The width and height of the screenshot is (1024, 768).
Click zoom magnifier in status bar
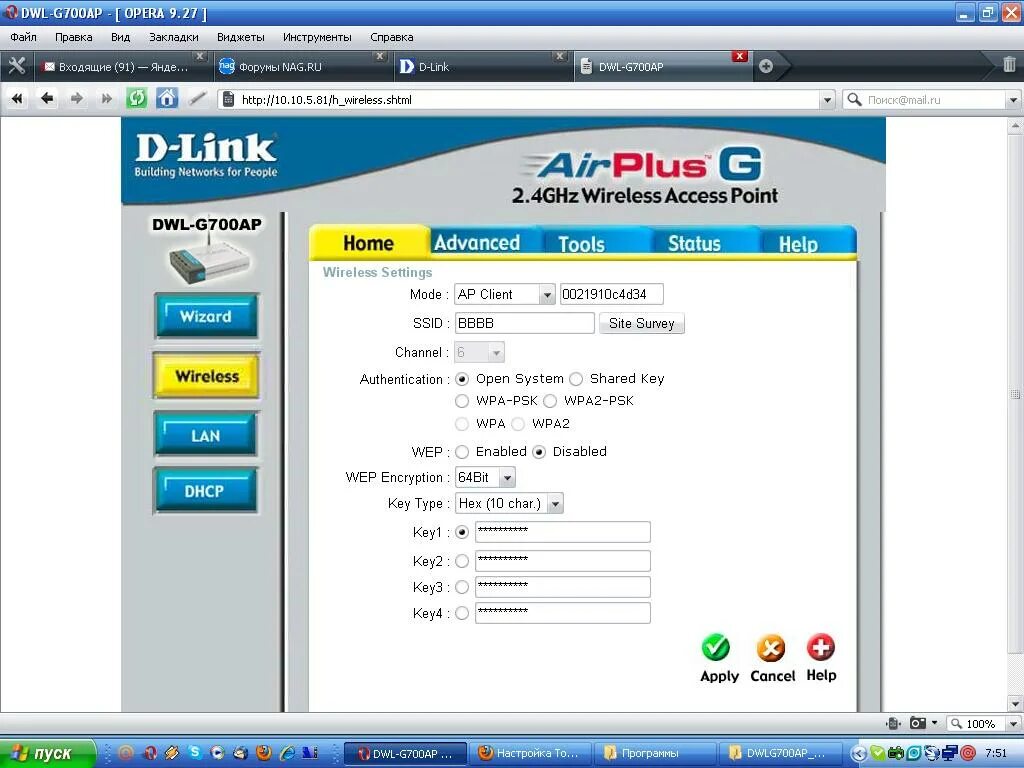tap(957, 724)
